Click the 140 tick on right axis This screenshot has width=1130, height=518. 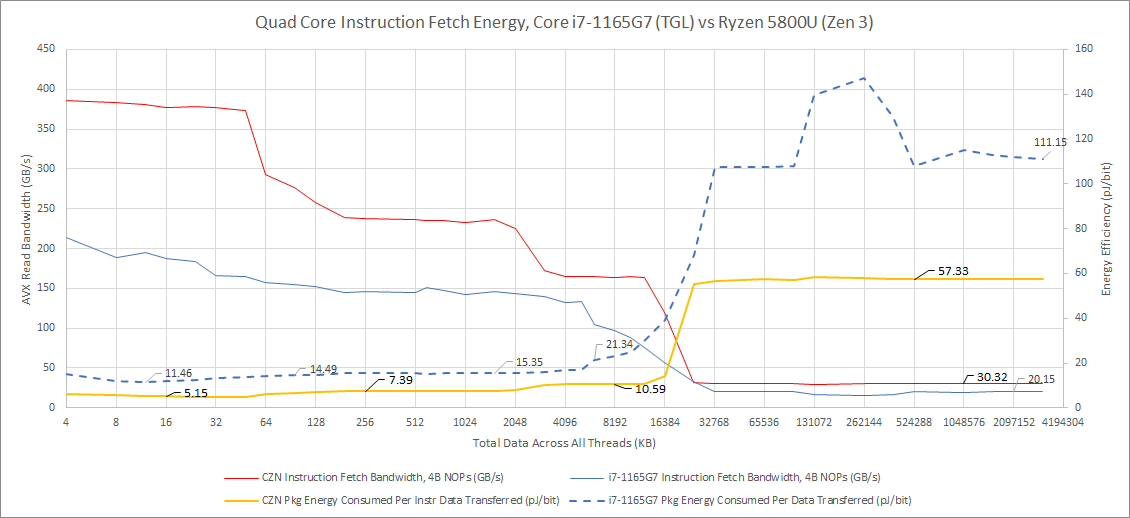[1085, 94]
